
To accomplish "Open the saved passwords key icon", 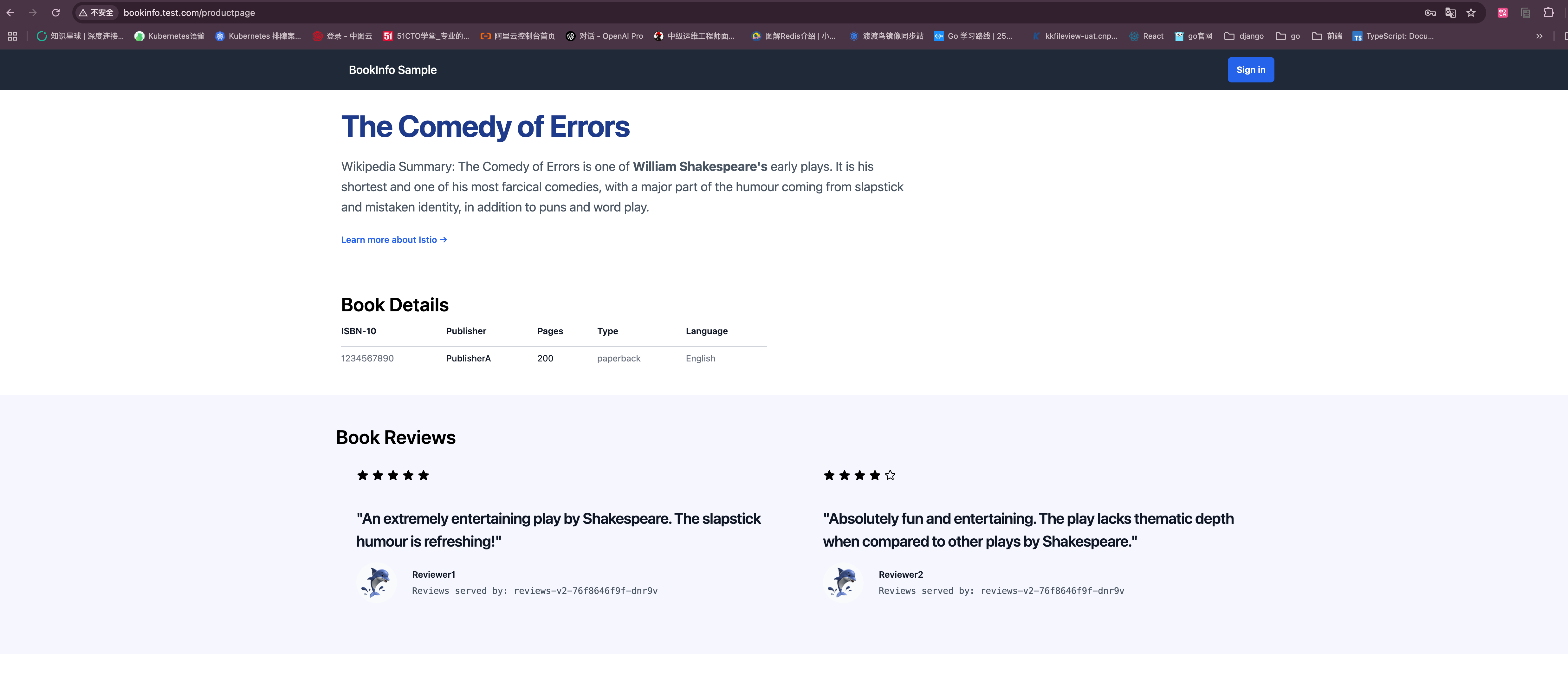I will coord(1430,13).
